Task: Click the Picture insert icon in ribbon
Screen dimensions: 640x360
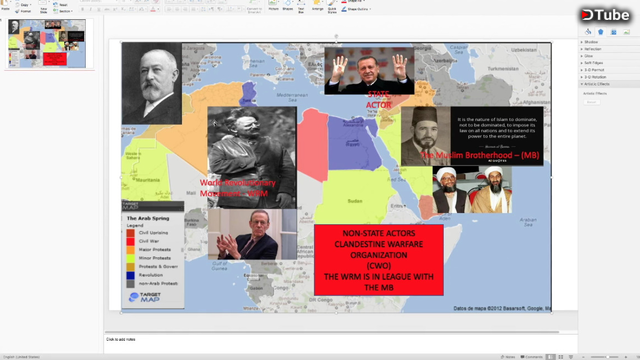Action: tap(273, 5)
